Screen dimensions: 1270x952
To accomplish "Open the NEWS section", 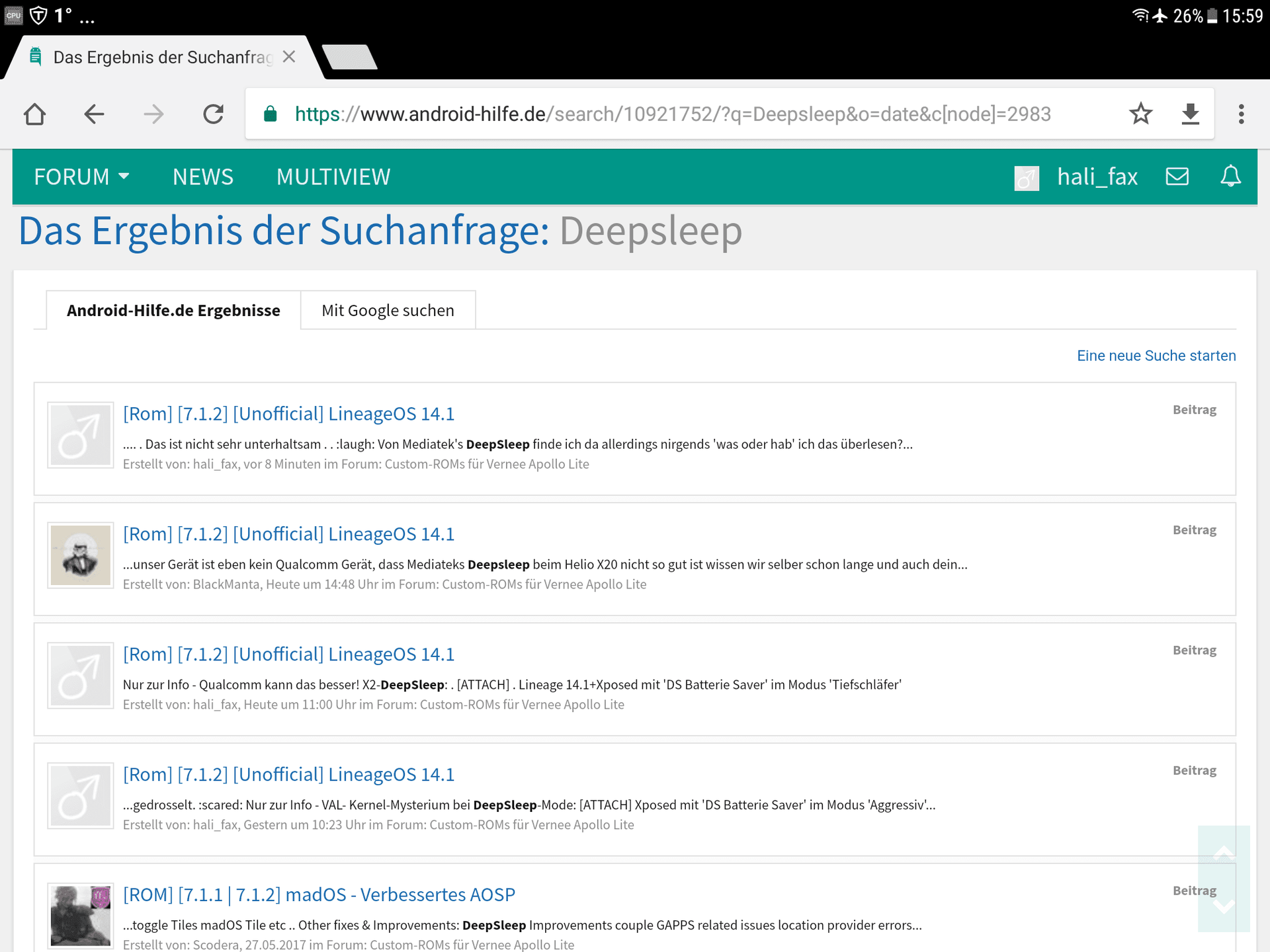I will (x=203, y=177).
